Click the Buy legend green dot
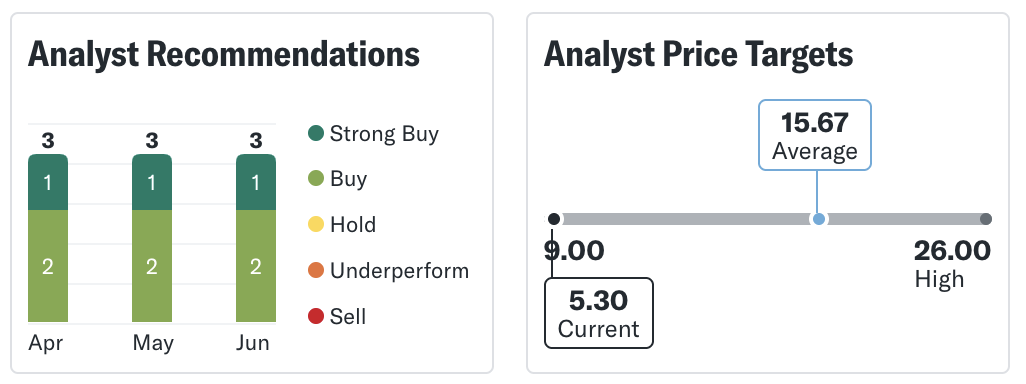 tap(316, 179)
